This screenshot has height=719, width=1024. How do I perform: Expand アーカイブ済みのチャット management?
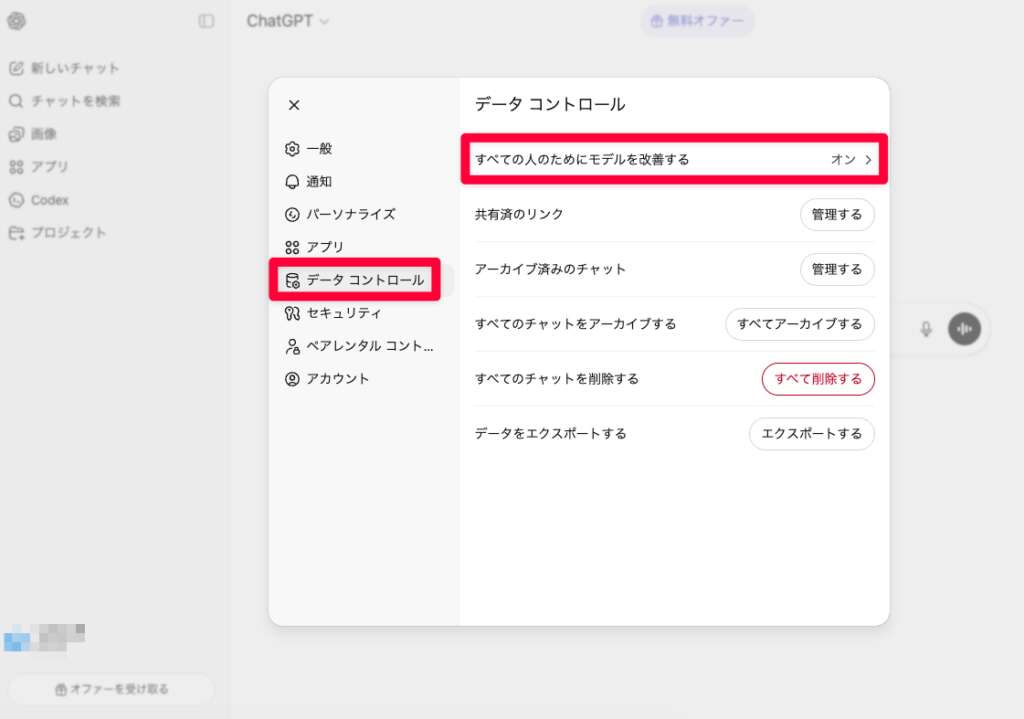(837, 269)
